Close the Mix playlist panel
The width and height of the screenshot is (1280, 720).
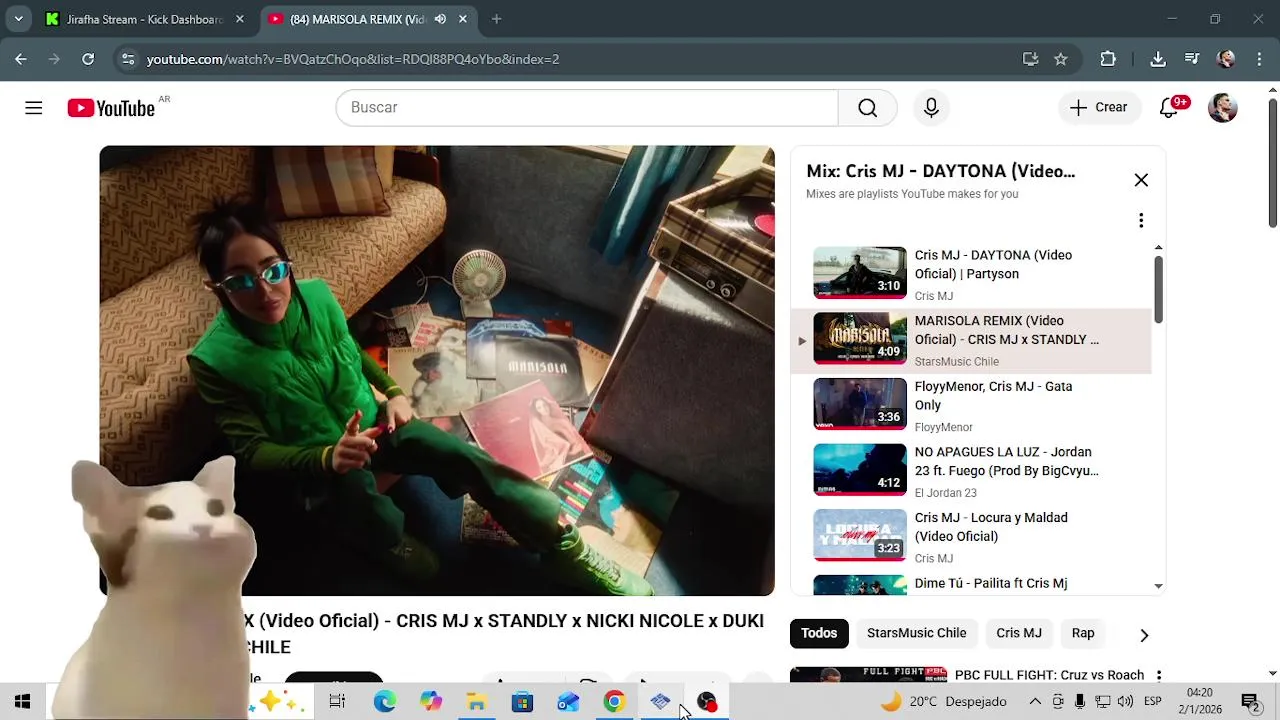tap(1141, 180)
